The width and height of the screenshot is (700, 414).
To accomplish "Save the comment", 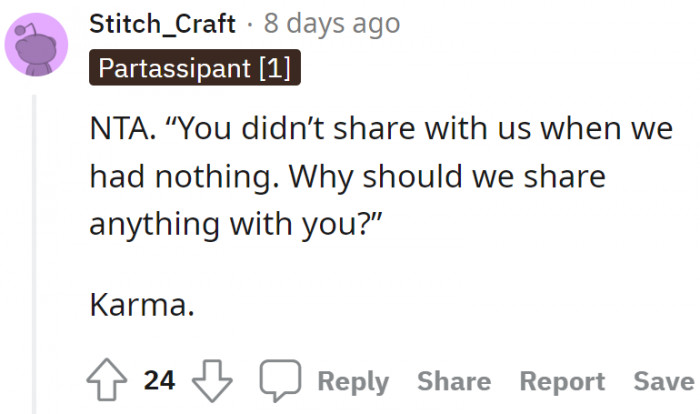I will click(663, 381).
